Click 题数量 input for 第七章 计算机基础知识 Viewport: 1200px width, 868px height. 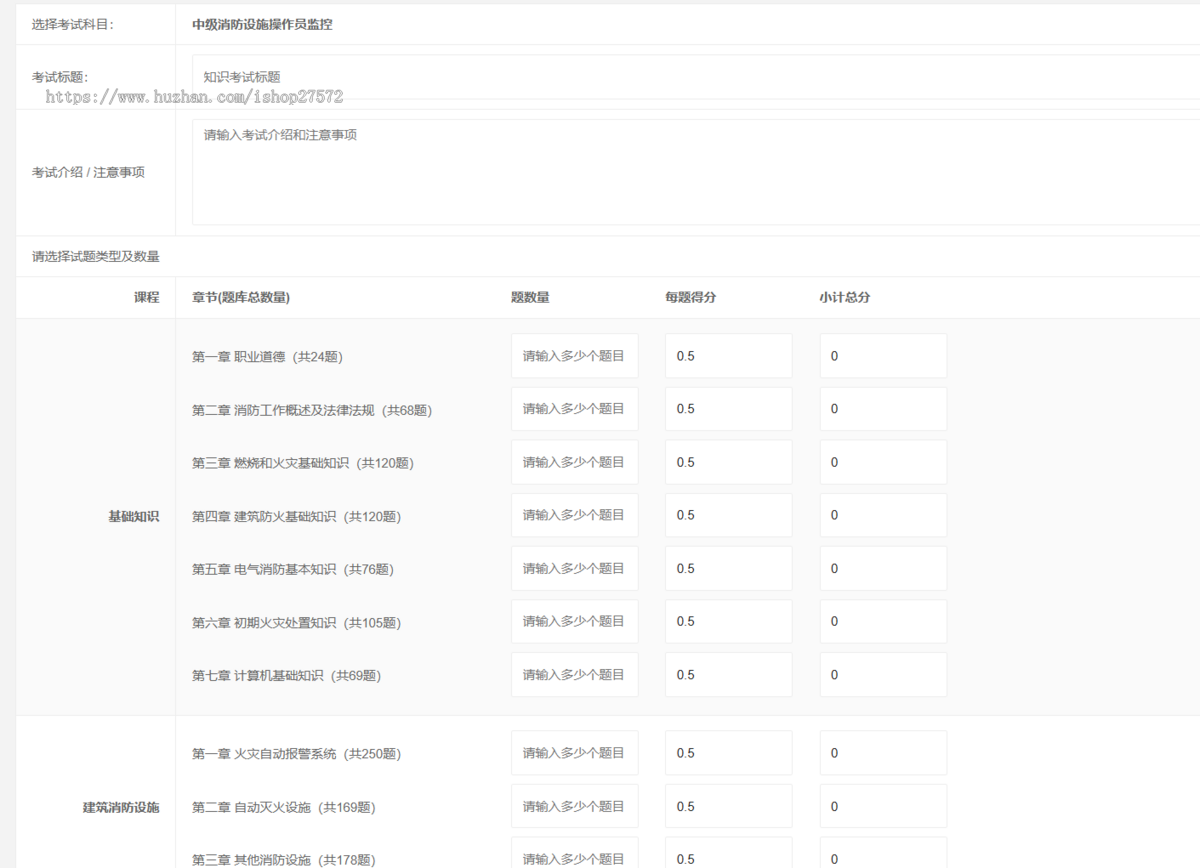click(575, 675)
